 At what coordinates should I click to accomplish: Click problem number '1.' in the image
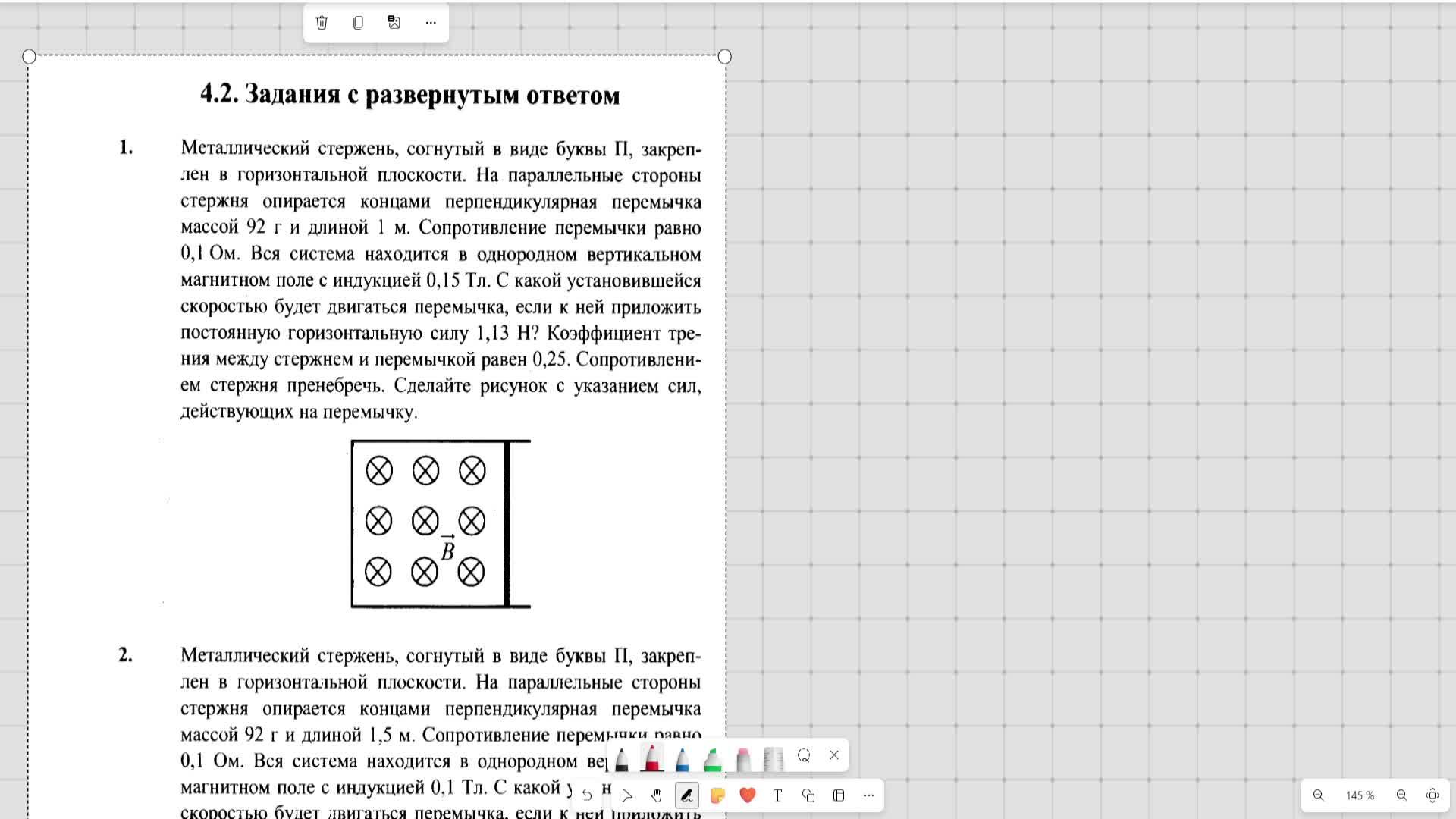(x=126, y=147)
